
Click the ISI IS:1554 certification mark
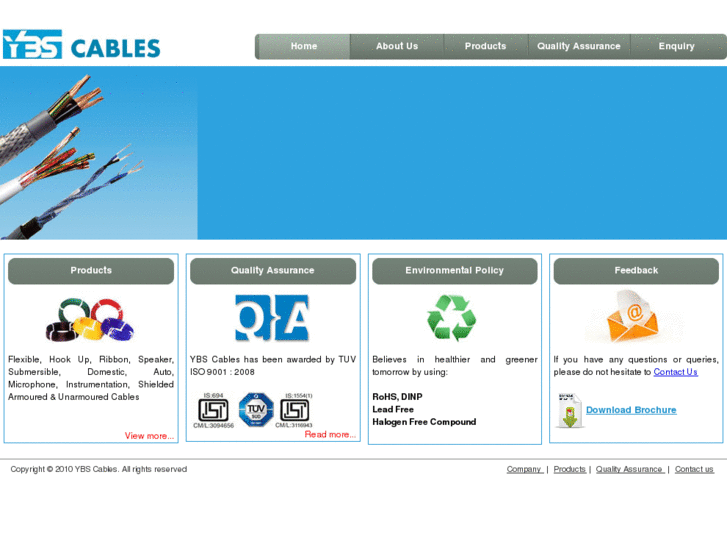point(294,410)
